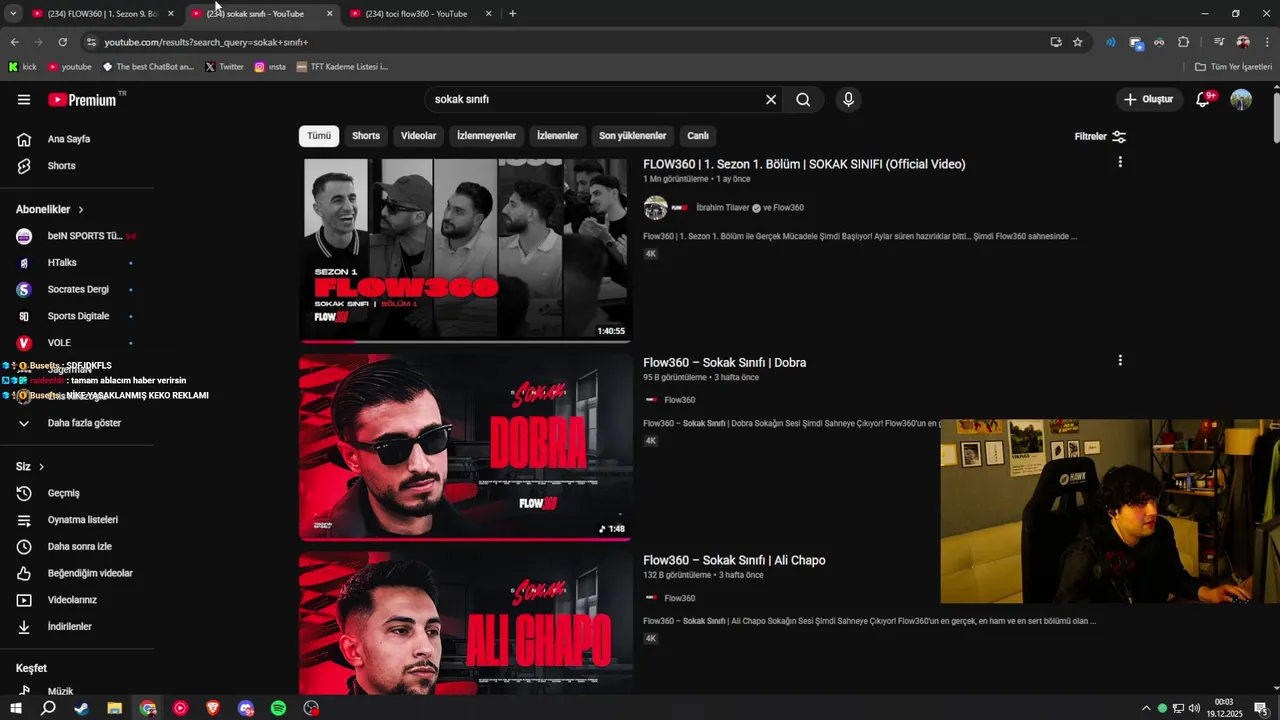The width and height of the screenshot is (1280, 720).
Task: Open Steam from the taskbar
Action: point(81,708)
